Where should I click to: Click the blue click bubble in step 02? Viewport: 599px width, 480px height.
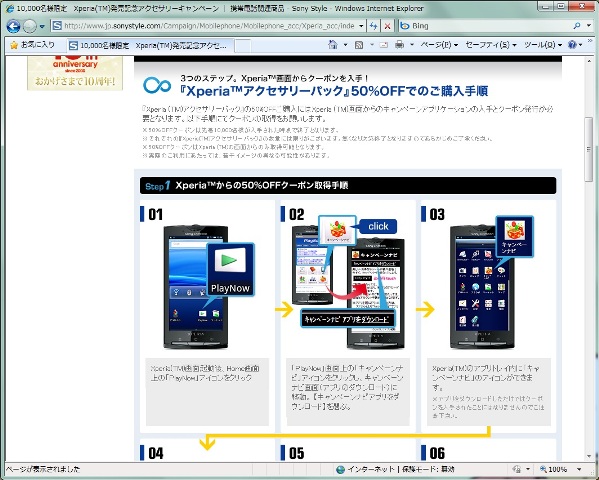(378, 226)
